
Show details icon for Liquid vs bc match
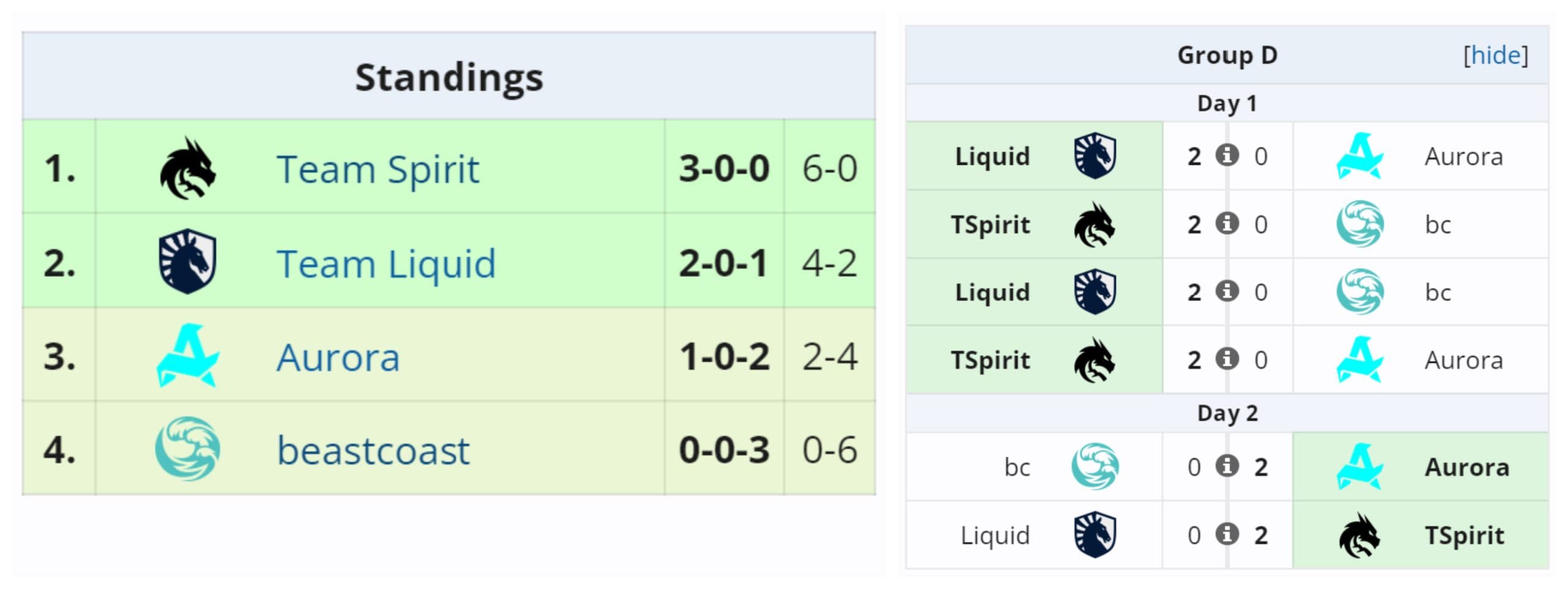click(x=1227, y=291)
